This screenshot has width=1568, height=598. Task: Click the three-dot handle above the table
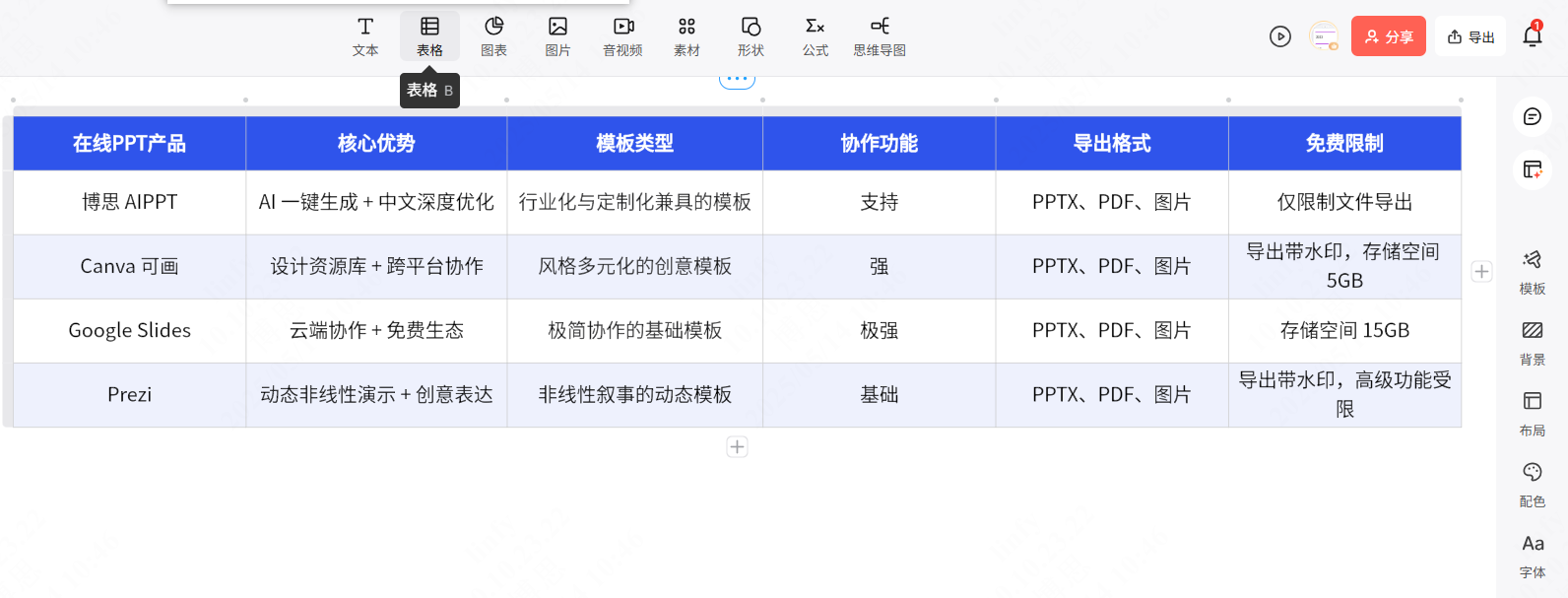[737, 79]
